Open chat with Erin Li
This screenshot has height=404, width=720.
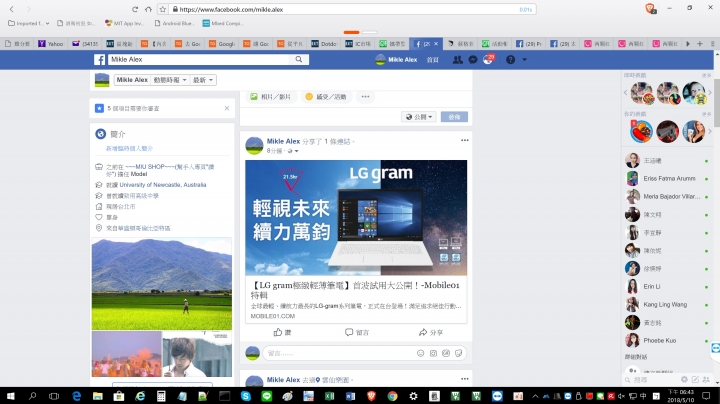(667, 286)
